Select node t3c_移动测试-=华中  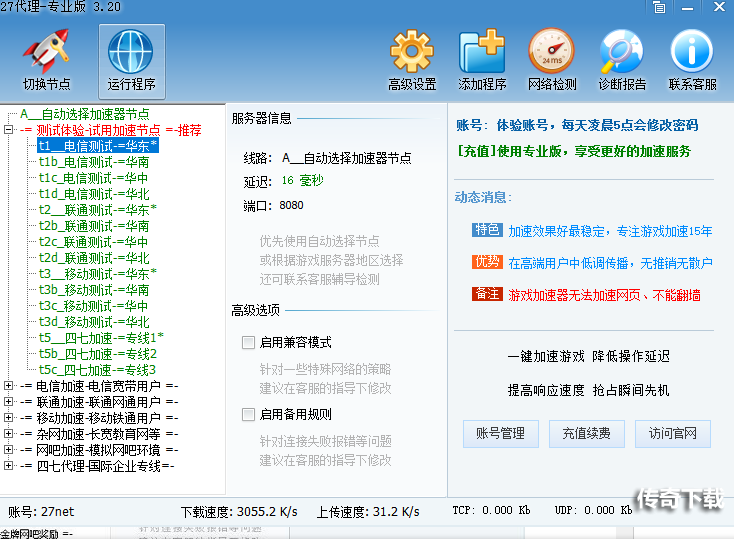pyautogui.click(x=93, y=306)
